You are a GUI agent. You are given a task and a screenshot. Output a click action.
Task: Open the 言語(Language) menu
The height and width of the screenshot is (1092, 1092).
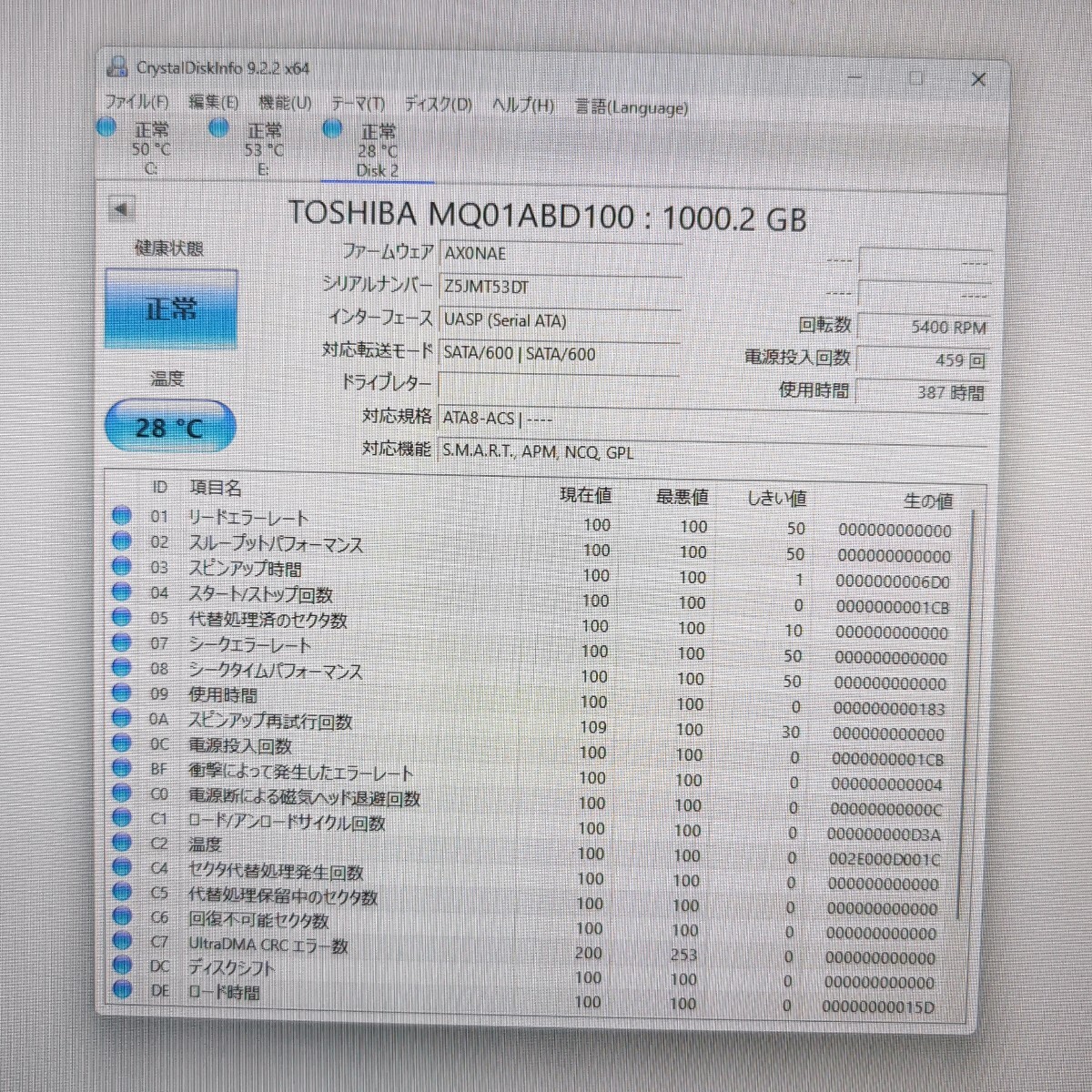tap(631, 107)
